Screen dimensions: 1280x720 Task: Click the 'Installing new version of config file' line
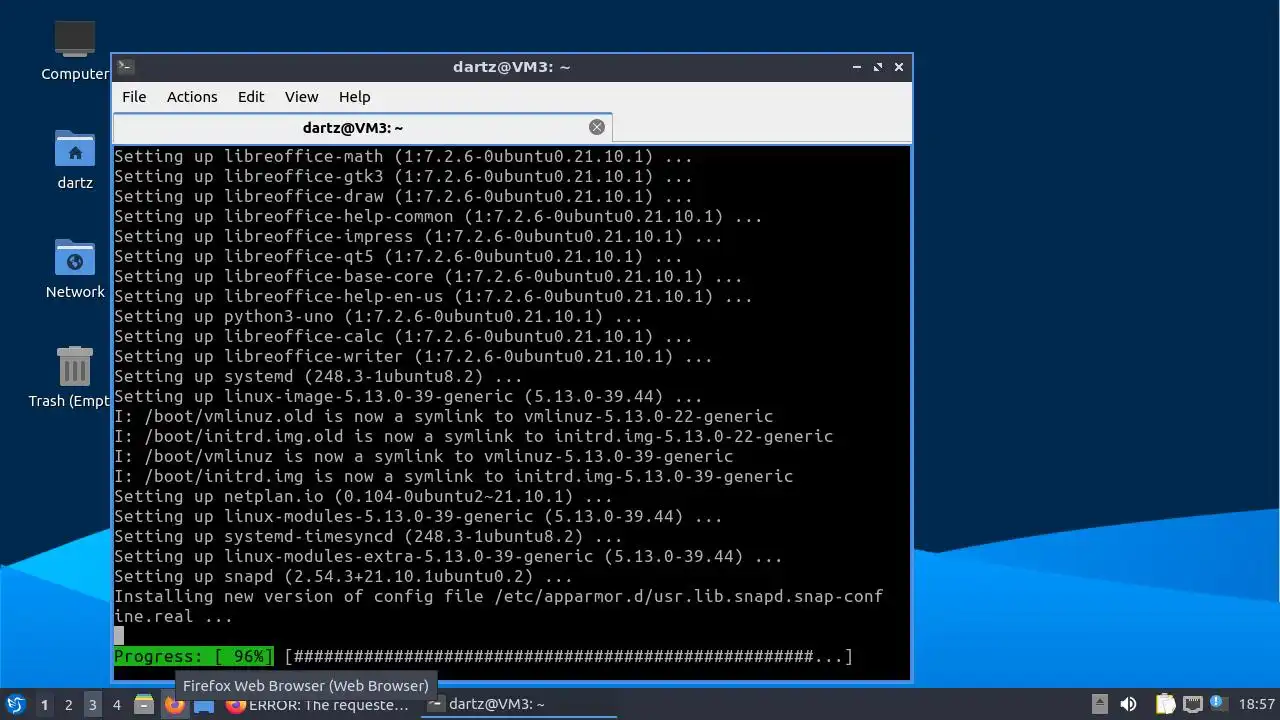coord(498,606)
